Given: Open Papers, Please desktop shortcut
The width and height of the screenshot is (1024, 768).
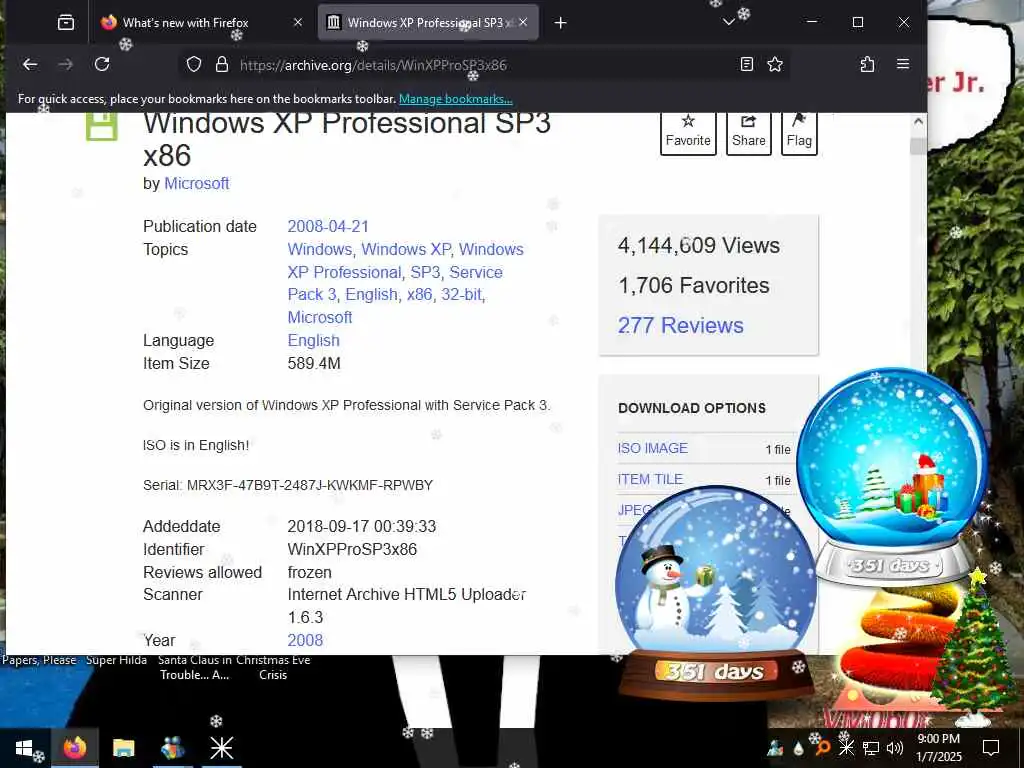Looking at the screenshot, I should click(39, 660).
